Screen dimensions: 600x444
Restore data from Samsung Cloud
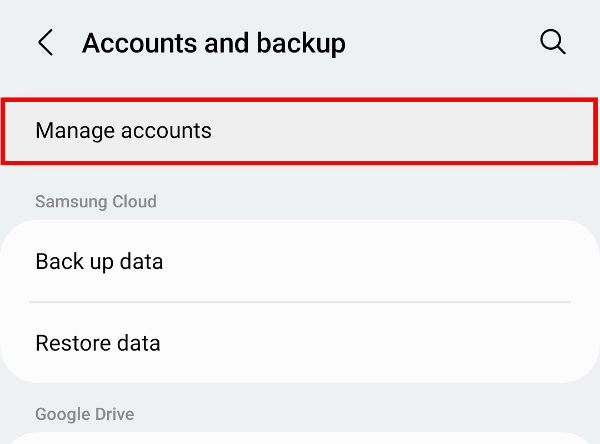click(x=300, y=343)
